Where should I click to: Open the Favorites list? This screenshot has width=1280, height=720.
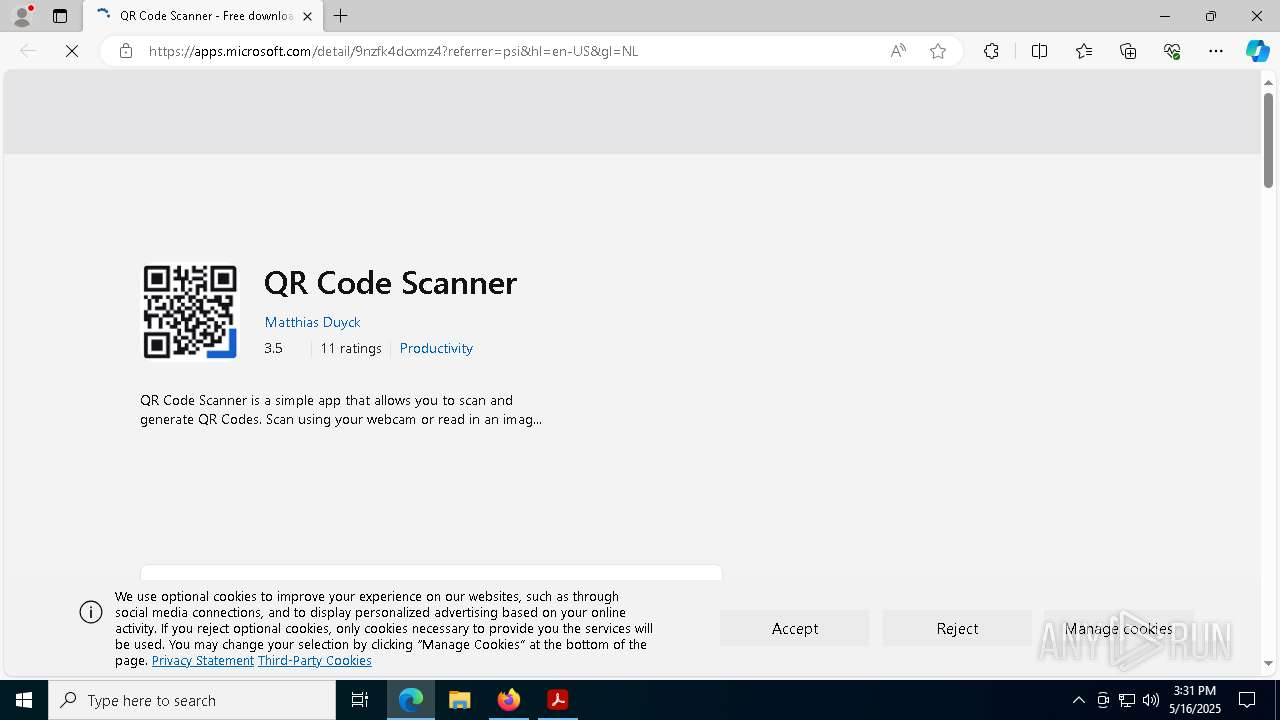(x=1084, y=51)
